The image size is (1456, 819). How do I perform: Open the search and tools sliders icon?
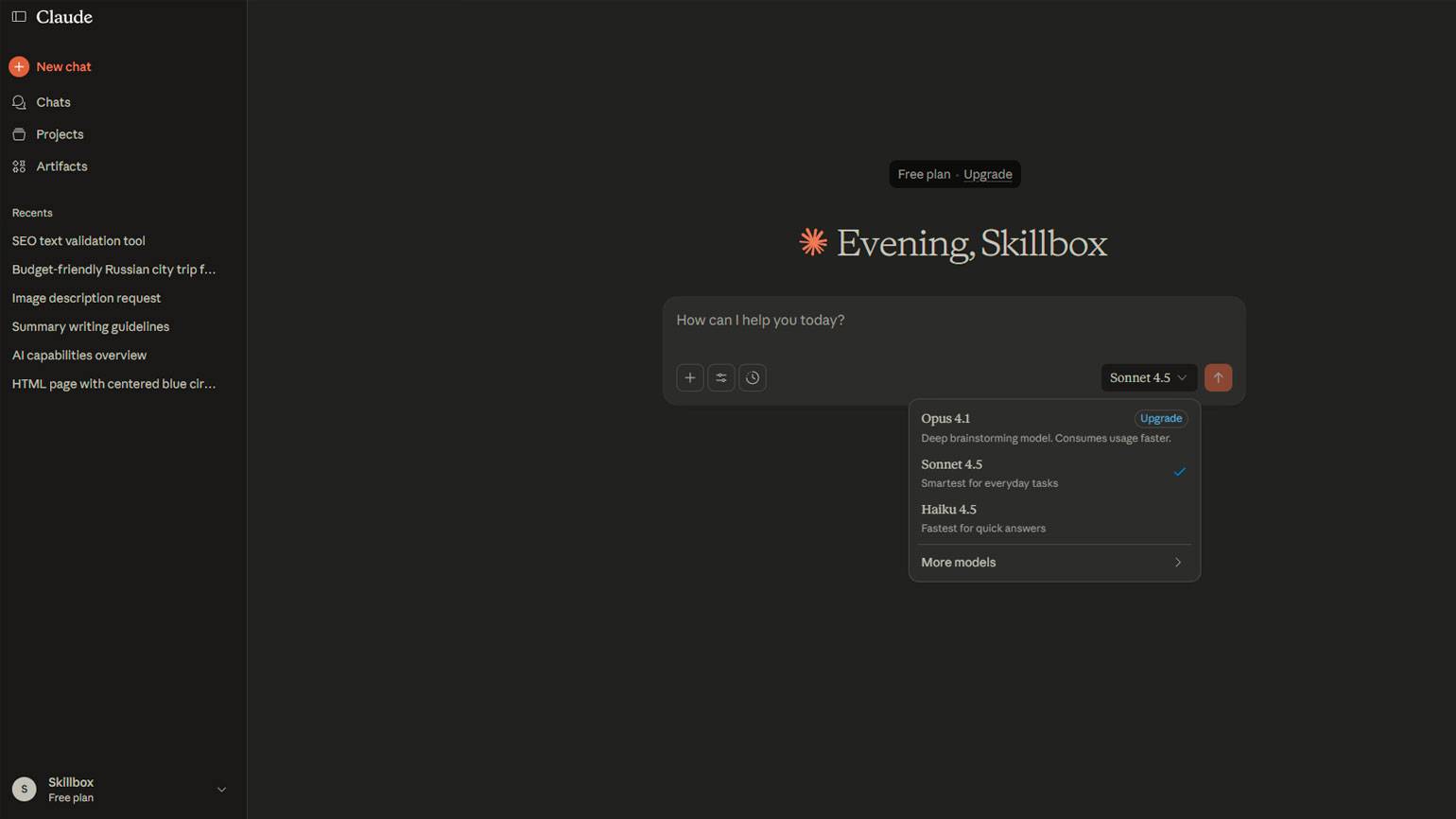tap(721, 378)
